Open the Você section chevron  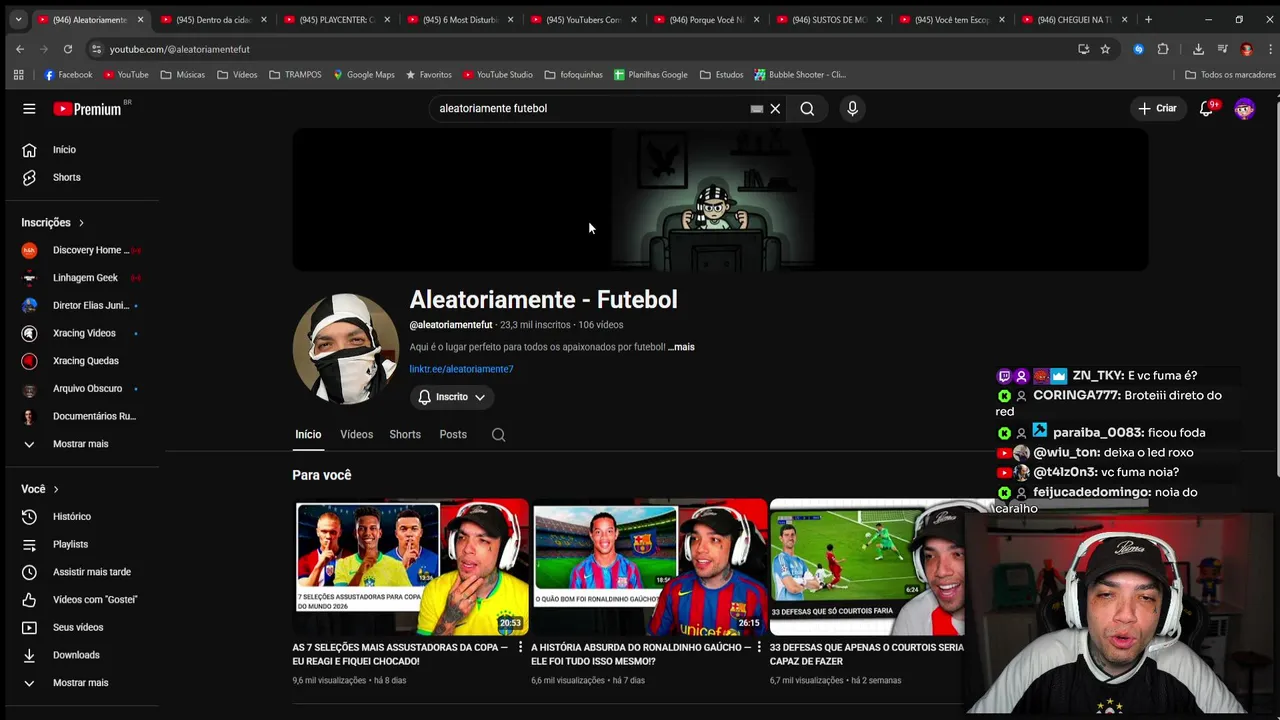point(56,489)
